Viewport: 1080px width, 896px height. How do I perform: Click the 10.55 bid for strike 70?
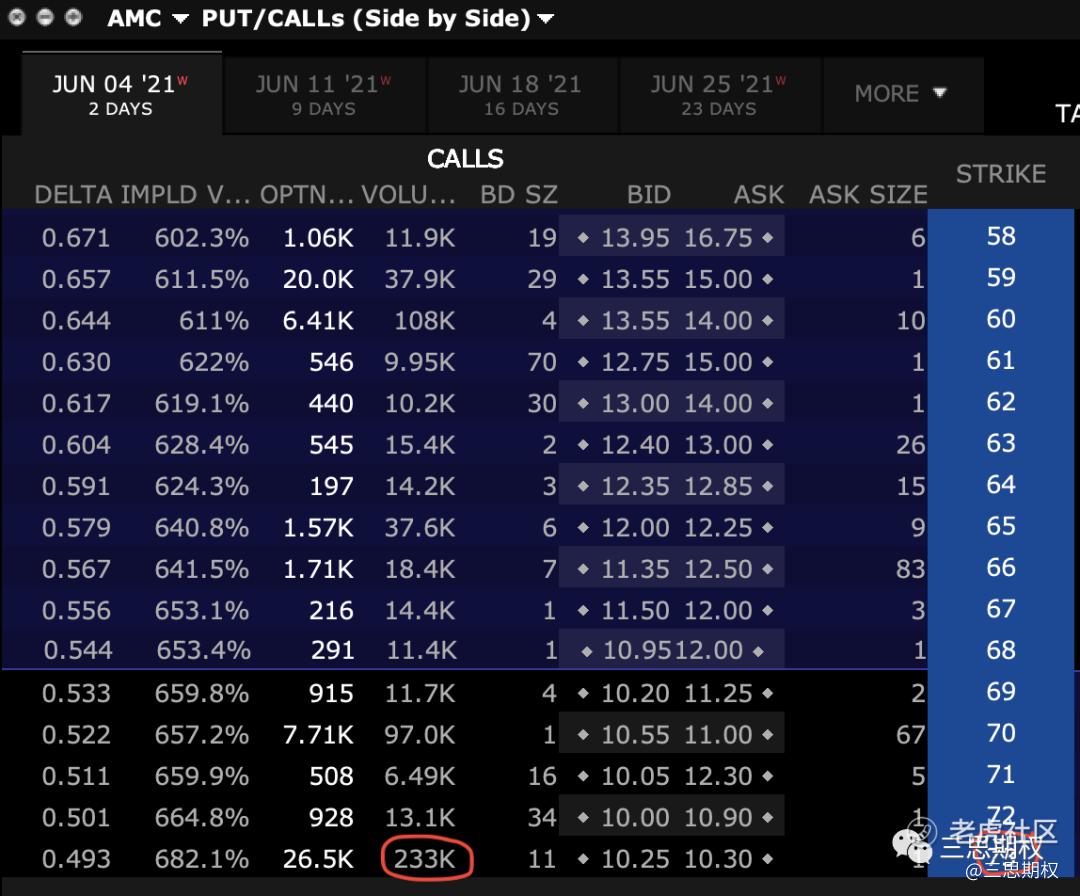click(635, 735)
